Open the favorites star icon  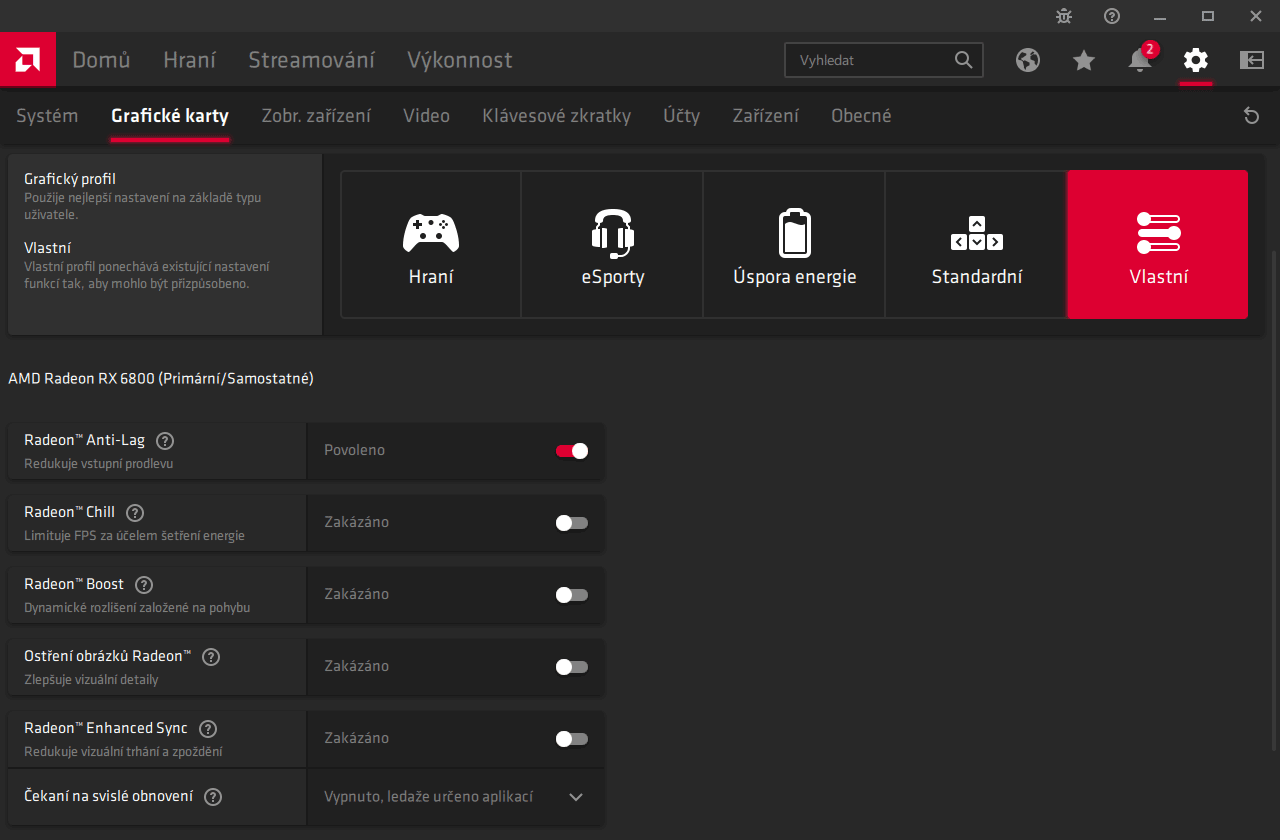(1084, 60)
